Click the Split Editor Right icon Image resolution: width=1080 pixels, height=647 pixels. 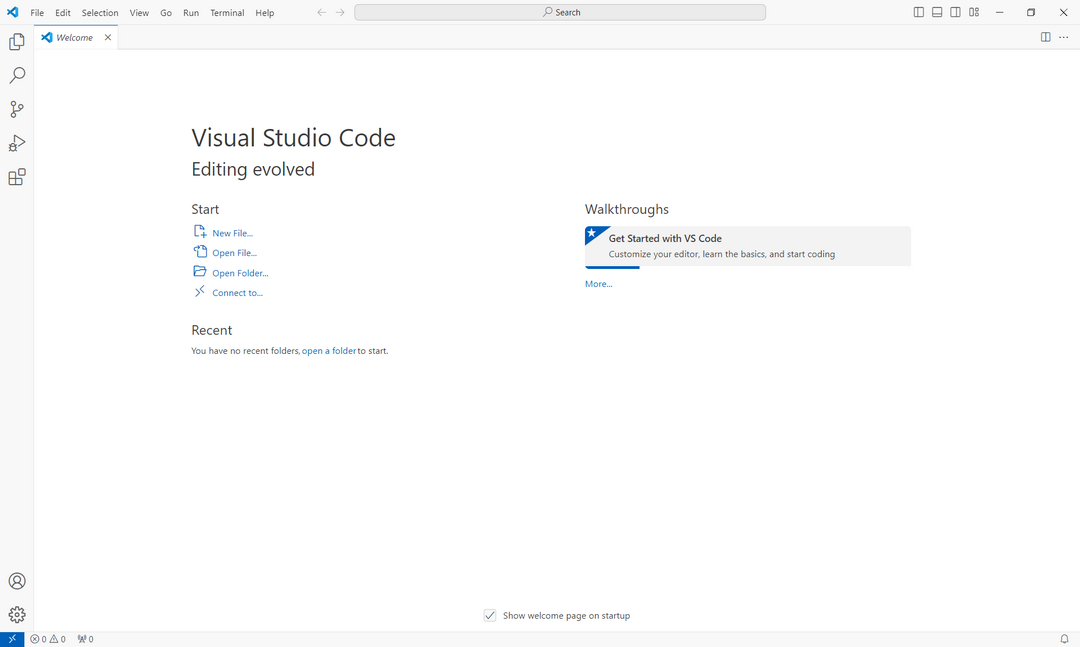coord(1045,36)
